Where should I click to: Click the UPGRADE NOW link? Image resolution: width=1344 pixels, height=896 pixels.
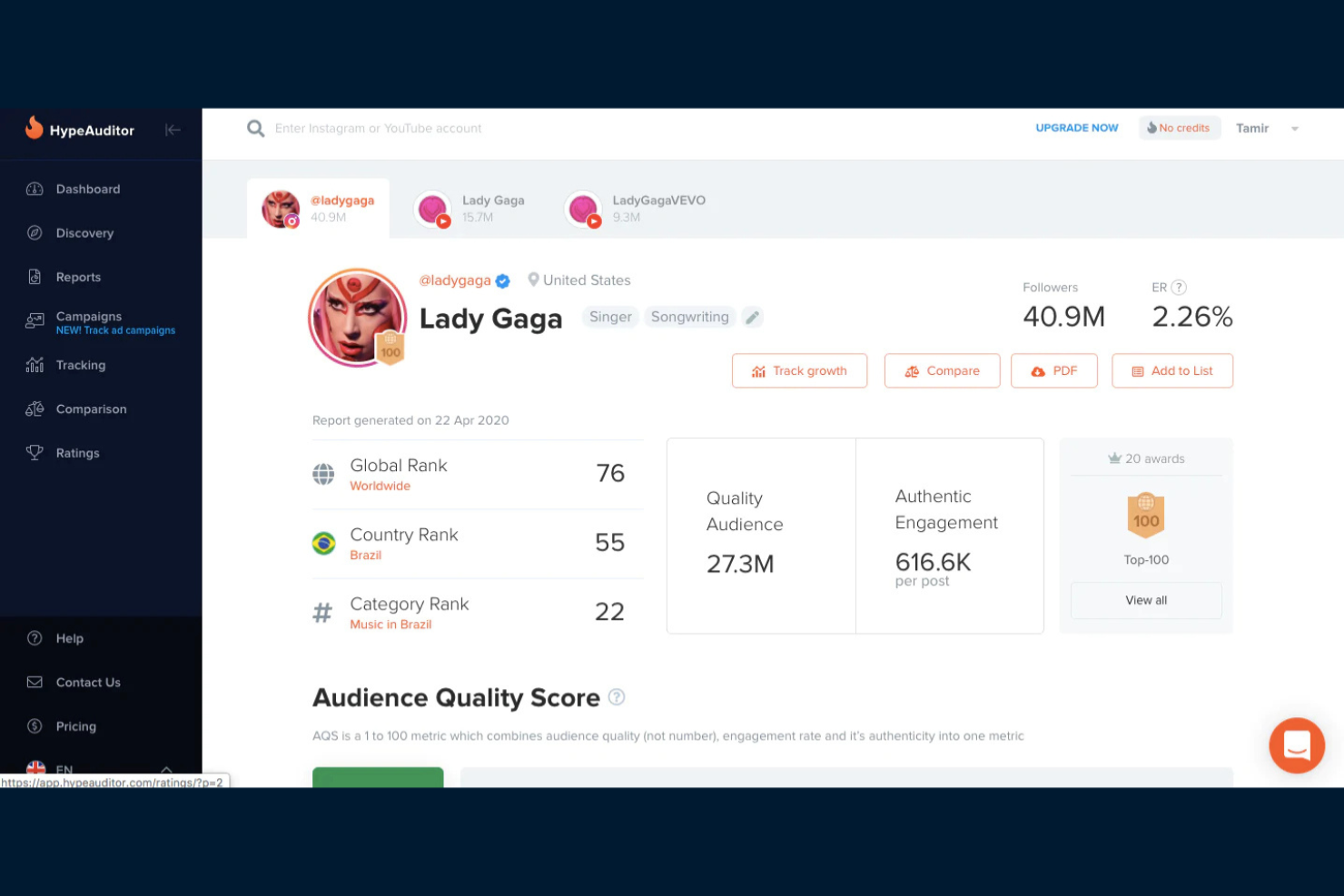(1076, 128)
